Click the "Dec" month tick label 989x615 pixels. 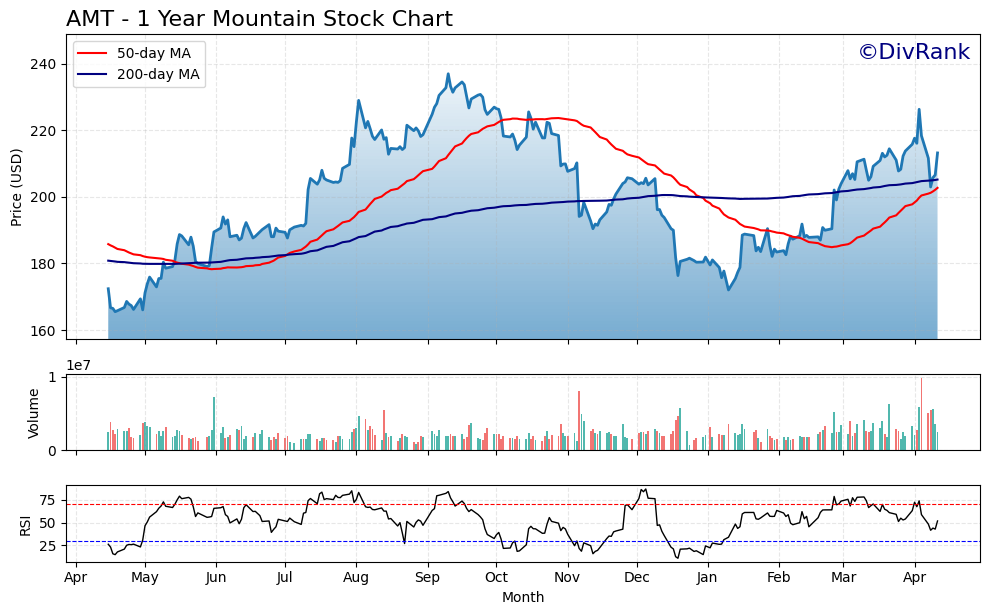click(x=636, y=578)
